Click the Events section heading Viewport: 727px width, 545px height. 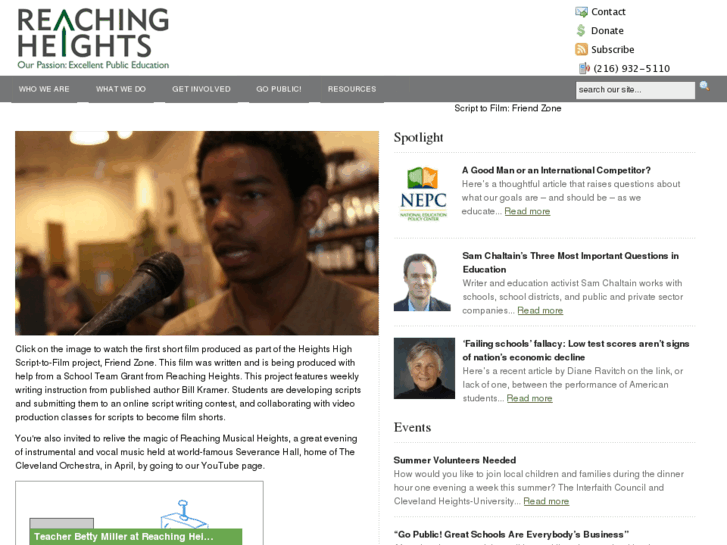(x=412, y=427)
